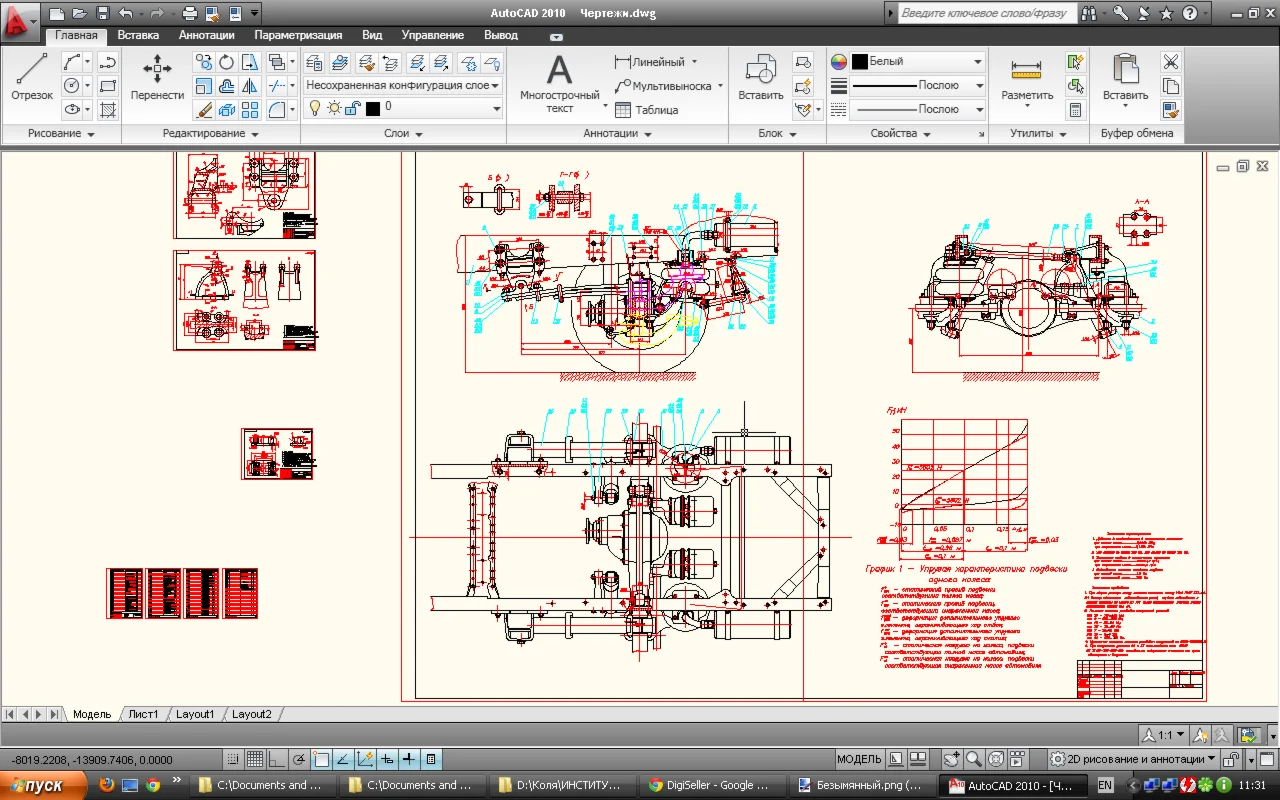Click the Print icon in quick access toolbar
Screen dimensions: 1280x800
pyautogui.click(x=190, y=14)
